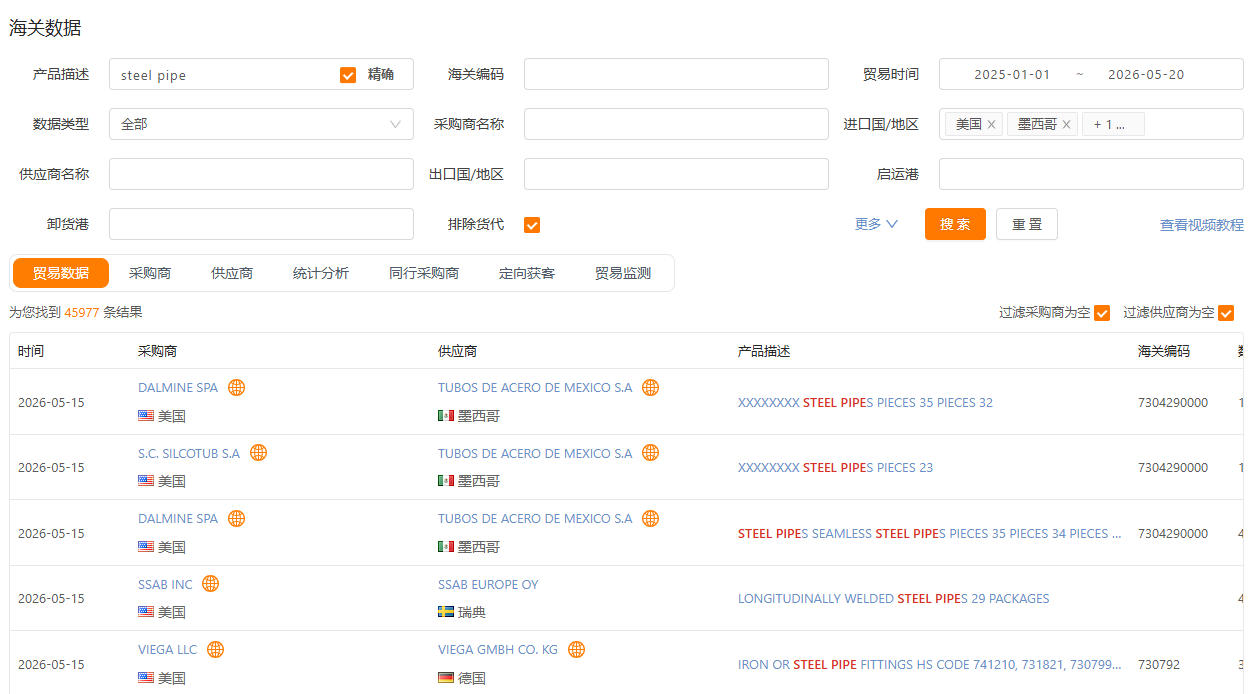Click the 卸货港 input field
The height and width of the screenshot is (694, 1251).
261,224
